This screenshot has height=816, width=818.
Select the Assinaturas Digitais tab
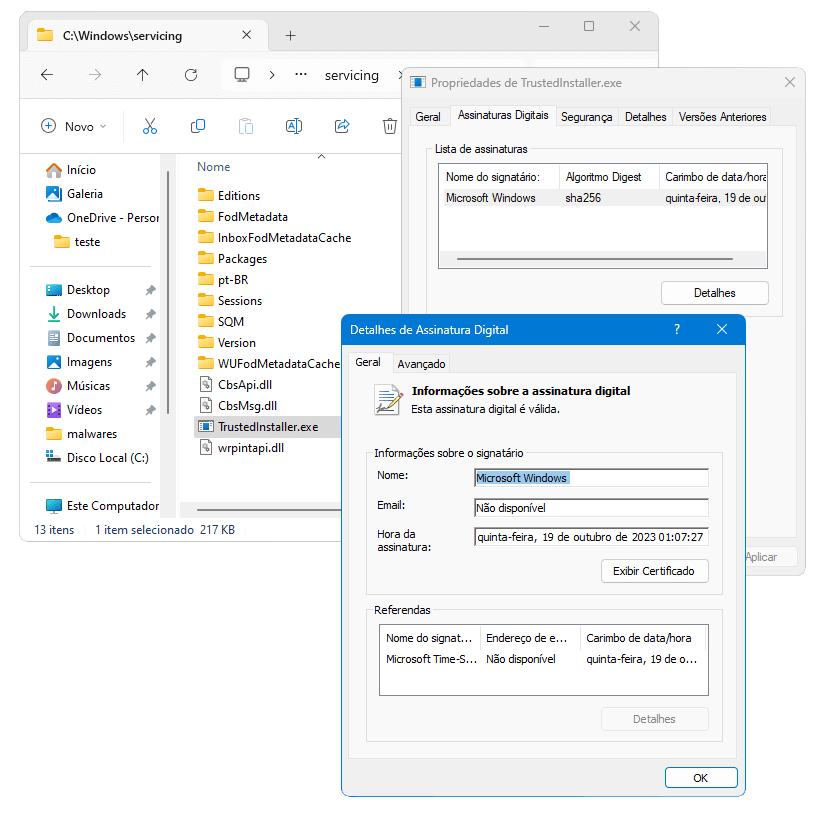tap(503, 115)
